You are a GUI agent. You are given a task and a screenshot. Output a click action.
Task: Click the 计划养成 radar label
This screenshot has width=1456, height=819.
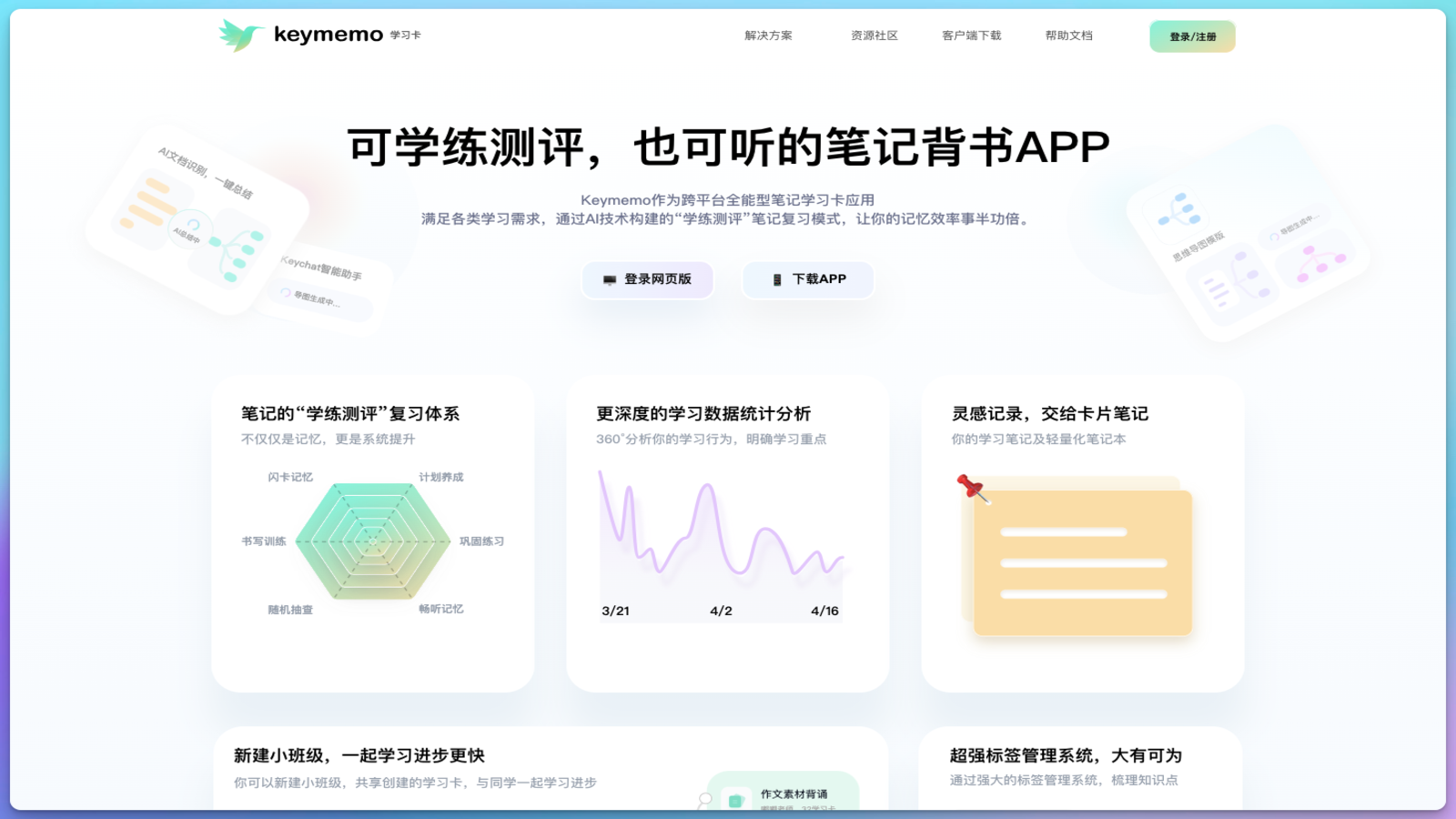coord(441,477)
